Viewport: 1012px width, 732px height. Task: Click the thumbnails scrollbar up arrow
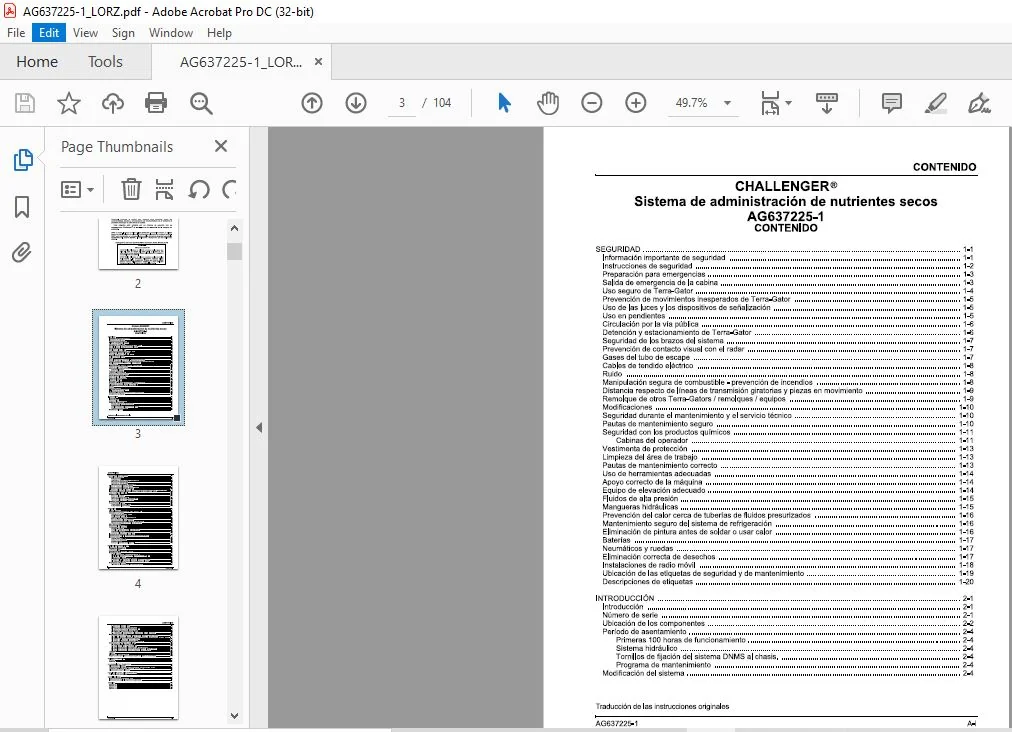coord(234,228)
